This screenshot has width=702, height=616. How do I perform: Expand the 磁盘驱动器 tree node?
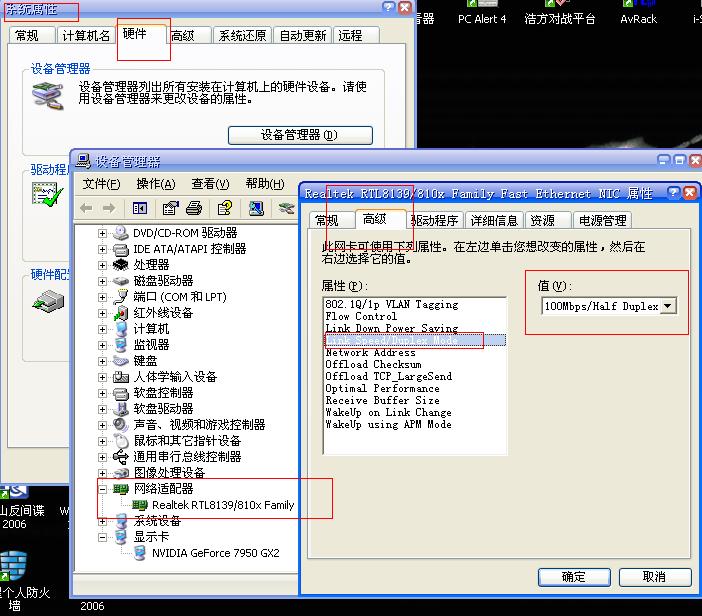(x=102, y=281)
